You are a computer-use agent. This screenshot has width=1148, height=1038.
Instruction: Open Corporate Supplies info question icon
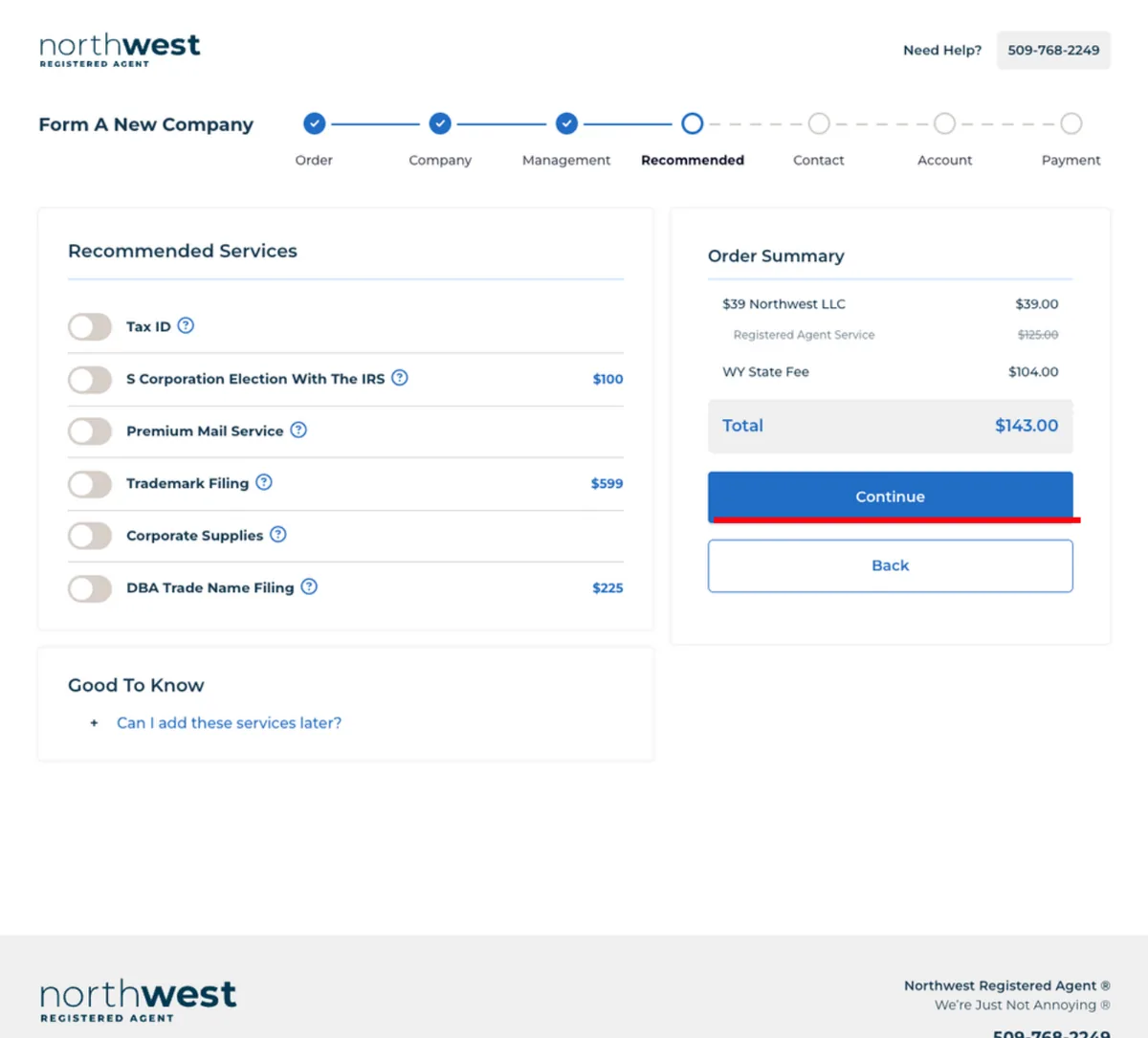pyautogui.click(x=277, y=534)
